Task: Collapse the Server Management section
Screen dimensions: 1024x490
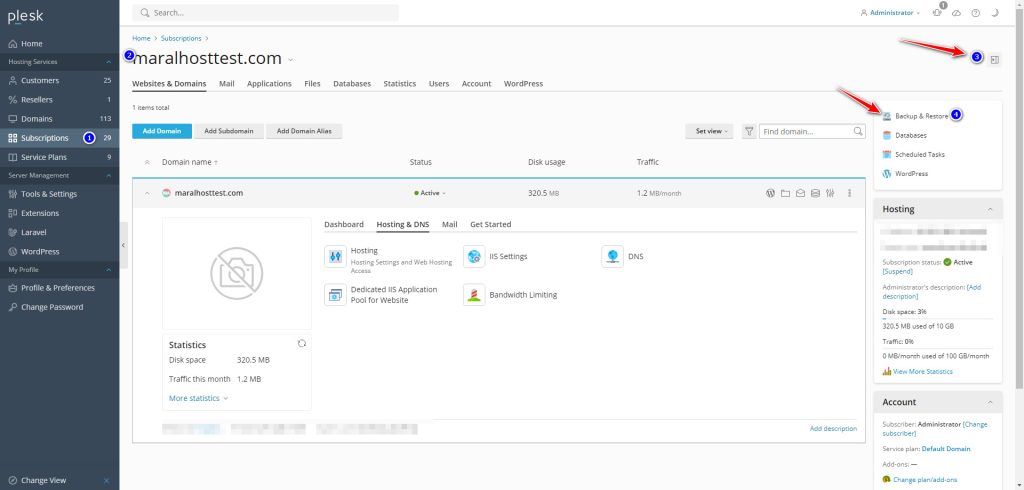Action: (x=108, y=176)
